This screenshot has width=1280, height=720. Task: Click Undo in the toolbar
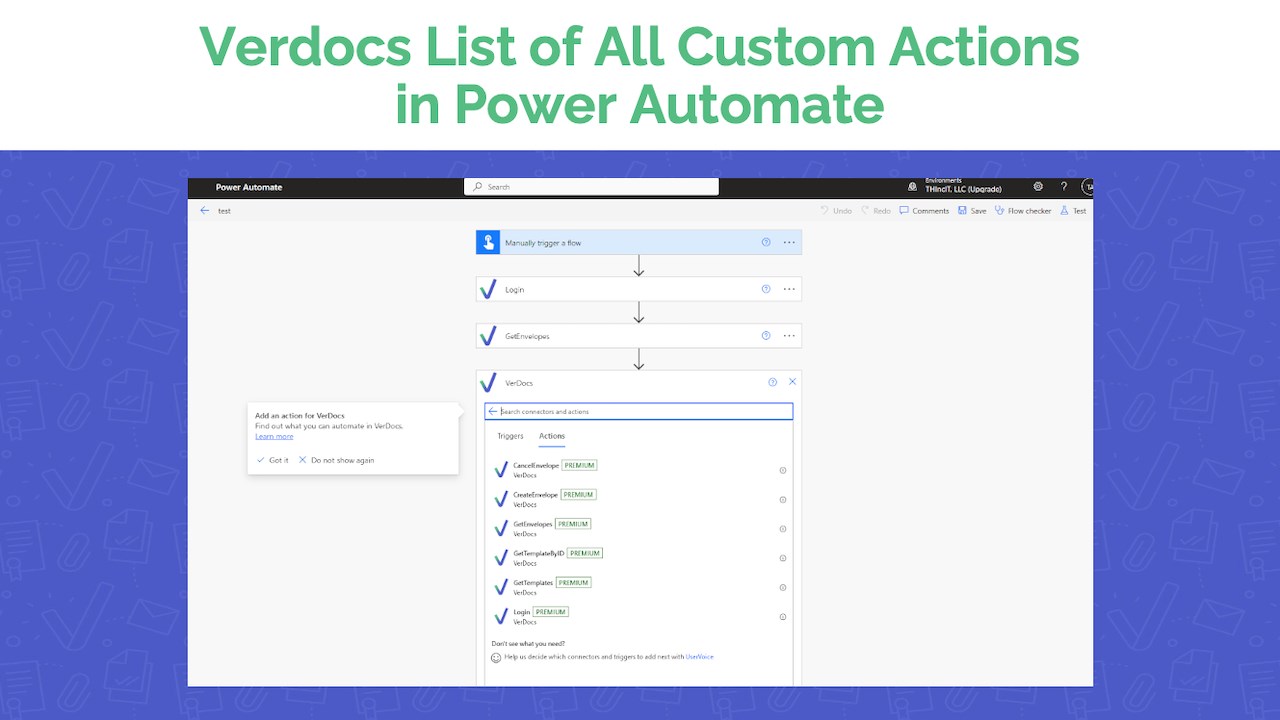pyautogui.click(x=836, y=211)
